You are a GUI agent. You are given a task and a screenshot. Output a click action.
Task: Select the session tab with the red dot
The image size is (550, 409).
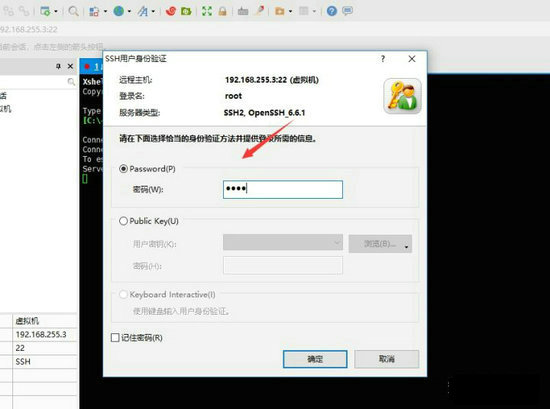(x=92, y=67)
